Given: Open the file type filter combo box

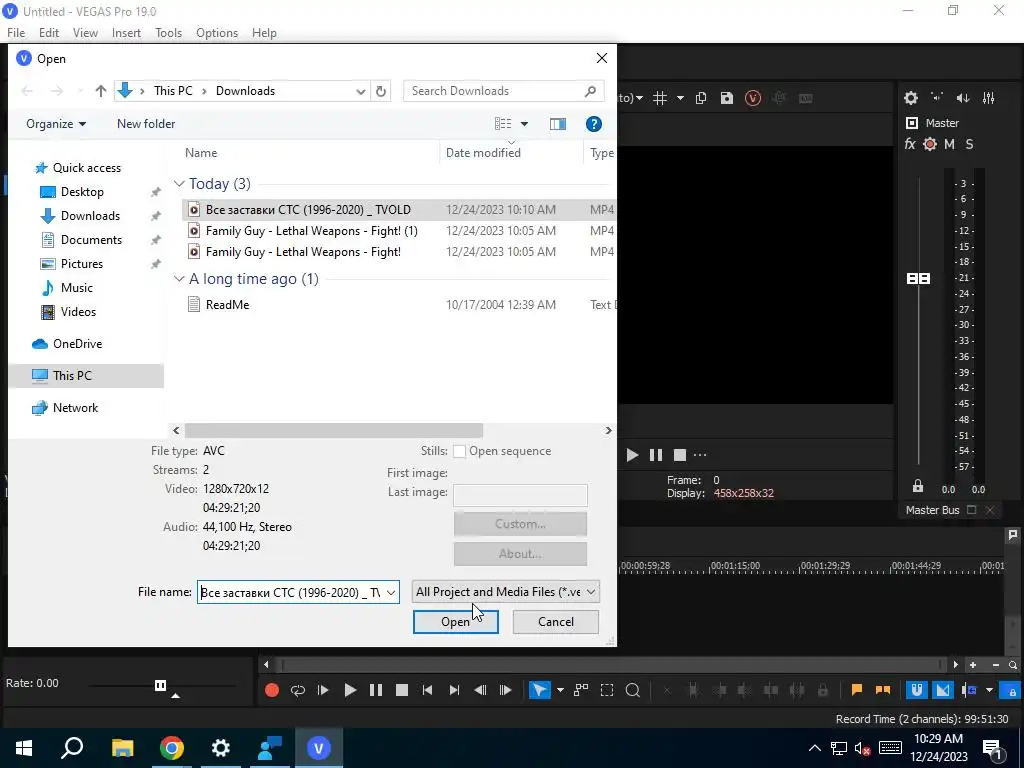Looking at the screenshot, I should [505, 592].
